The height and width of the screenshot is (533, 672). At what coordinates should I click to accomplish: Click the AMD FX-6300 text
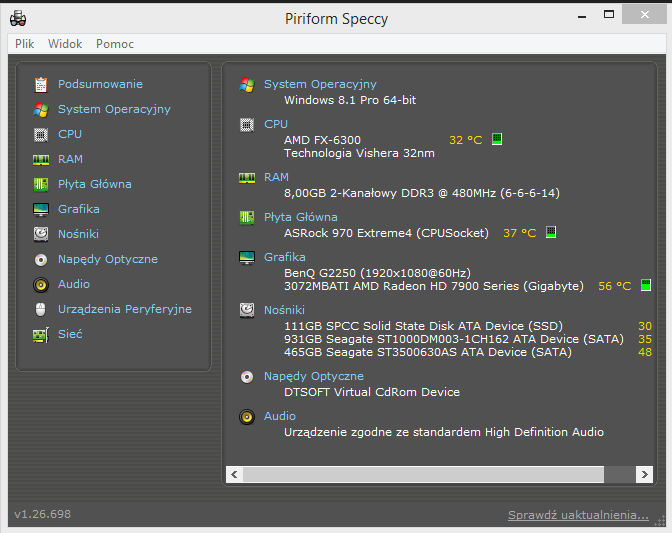[x=322, y=140]
